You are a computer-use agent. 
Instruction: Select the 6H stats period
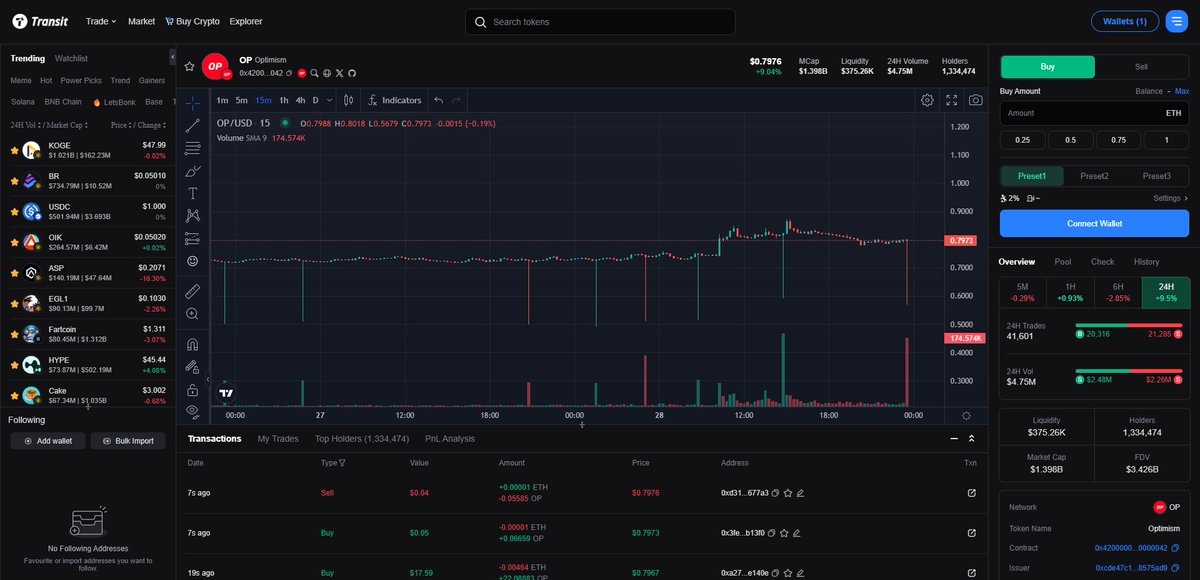pyautogui.click(x=1118, y=293)
